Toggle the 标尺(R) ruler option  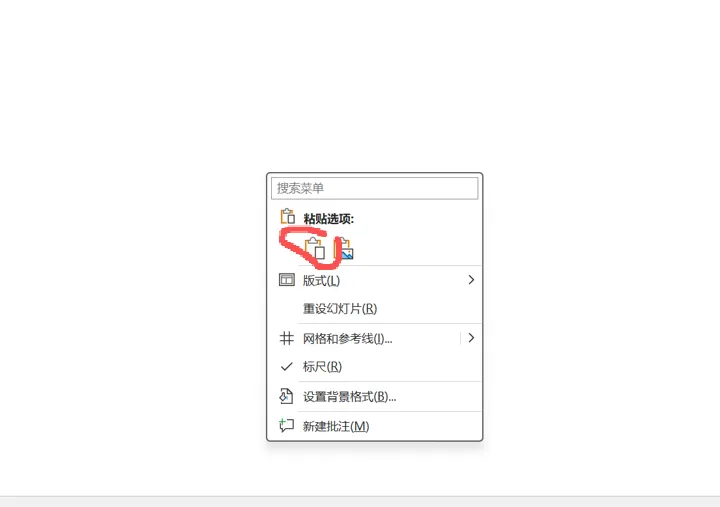[322, 366]
